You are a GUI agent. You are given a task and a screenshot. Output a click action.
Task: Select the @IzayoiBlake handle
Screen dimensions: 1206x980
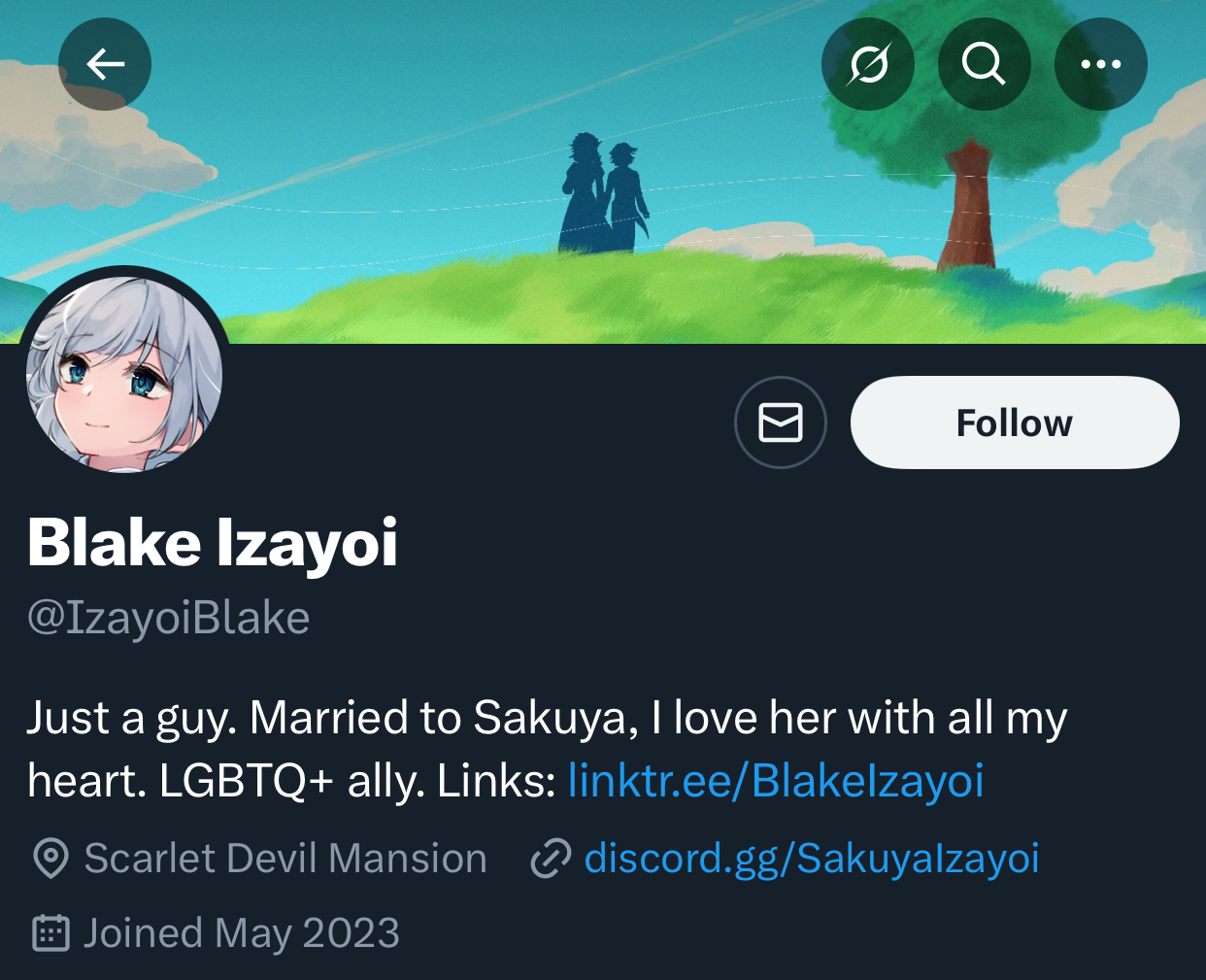pyautogui.click(x=169, y=618)
